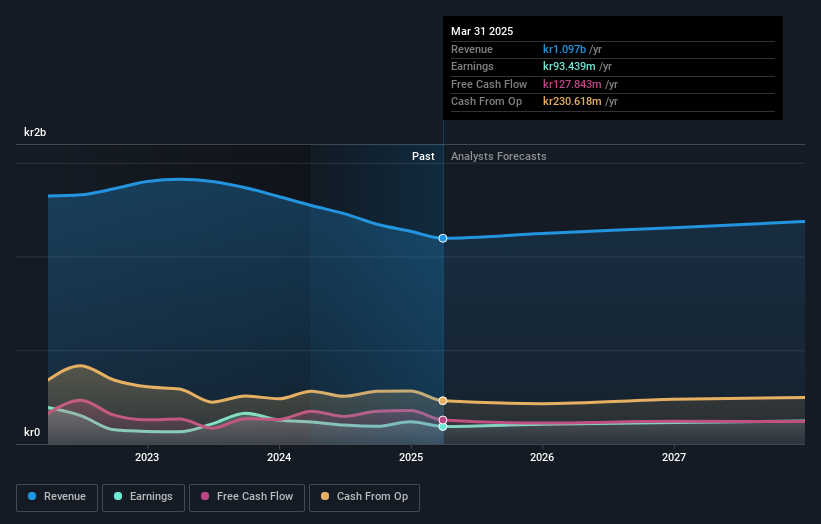Click the Past label
This screenshot has height=524, width=821.
pos(423,156)
